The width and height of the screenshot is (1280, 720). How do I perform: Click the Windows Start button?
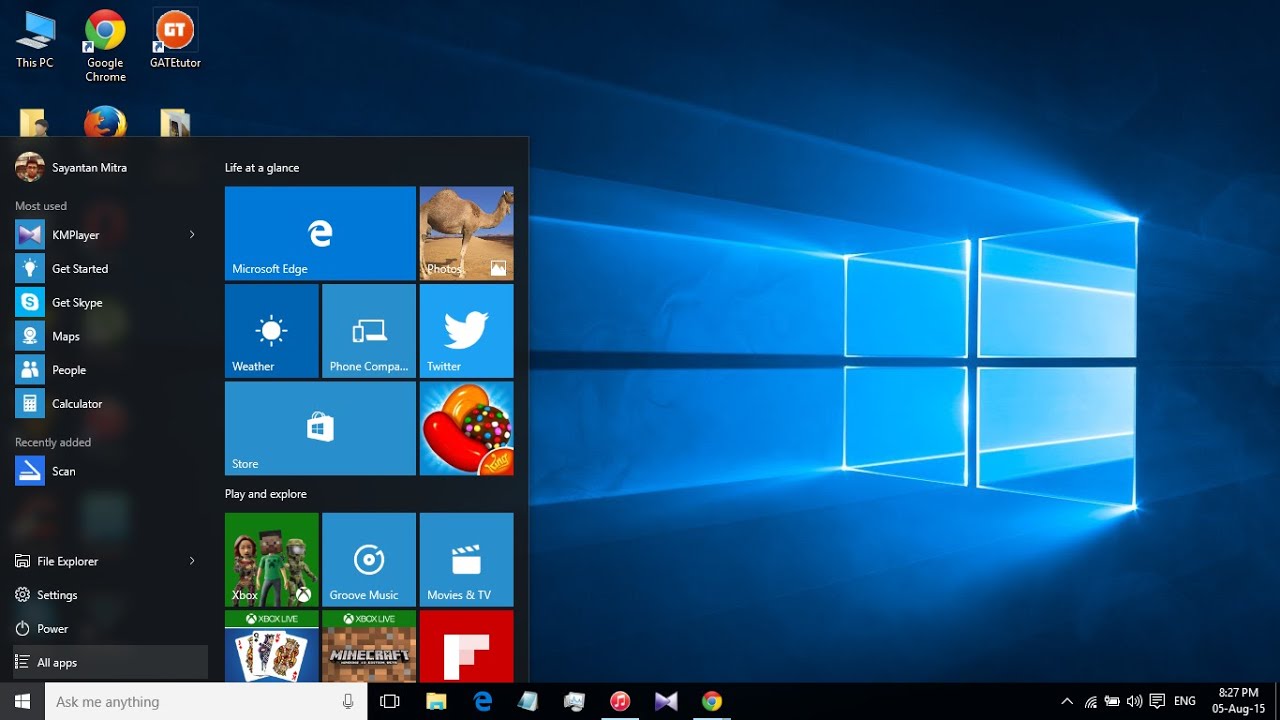[x=22, y=701]
